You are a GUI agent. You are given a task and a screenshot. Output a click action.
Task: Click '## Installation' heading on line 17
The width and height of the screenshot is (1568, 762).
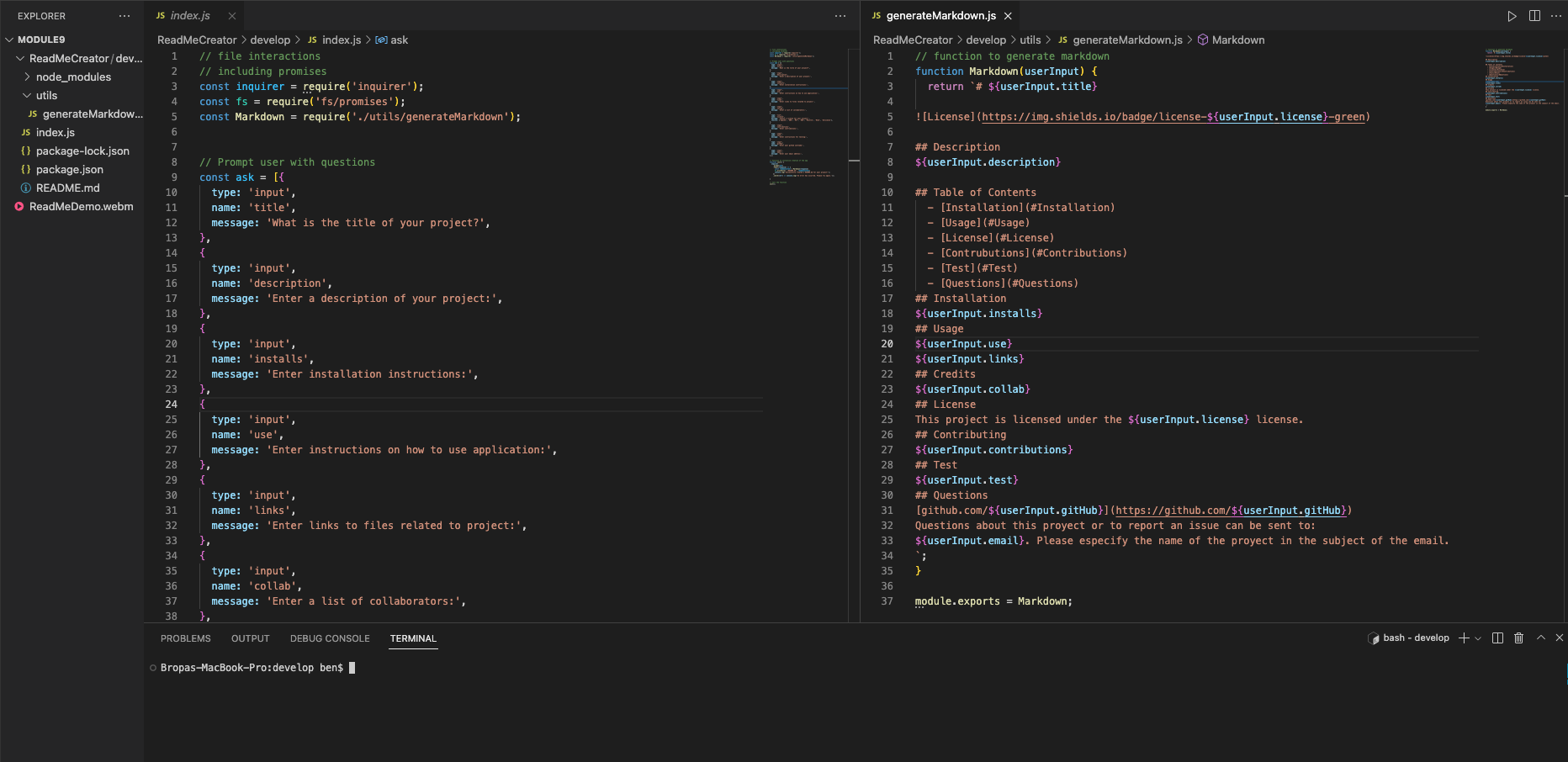(x=961, y=299)
